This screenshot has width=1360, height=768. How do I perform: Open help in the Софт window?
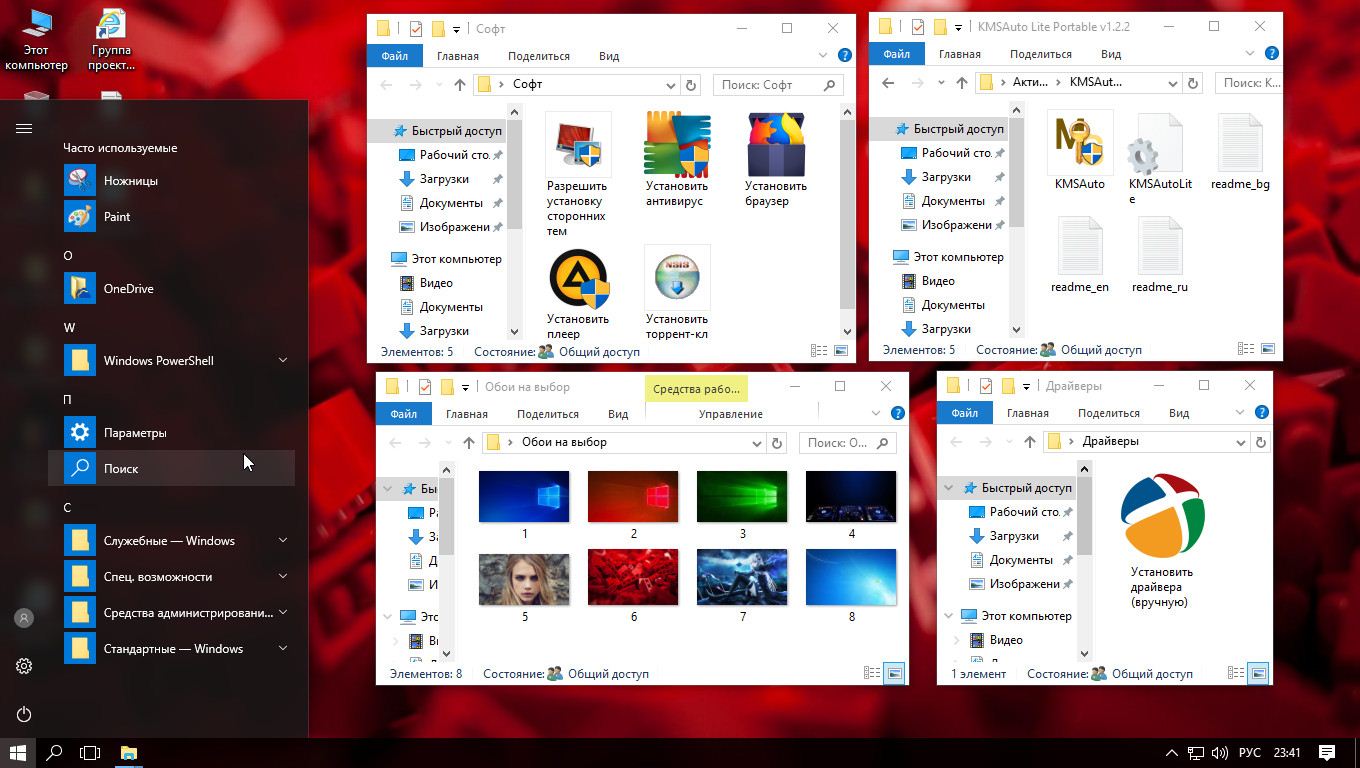844,56
